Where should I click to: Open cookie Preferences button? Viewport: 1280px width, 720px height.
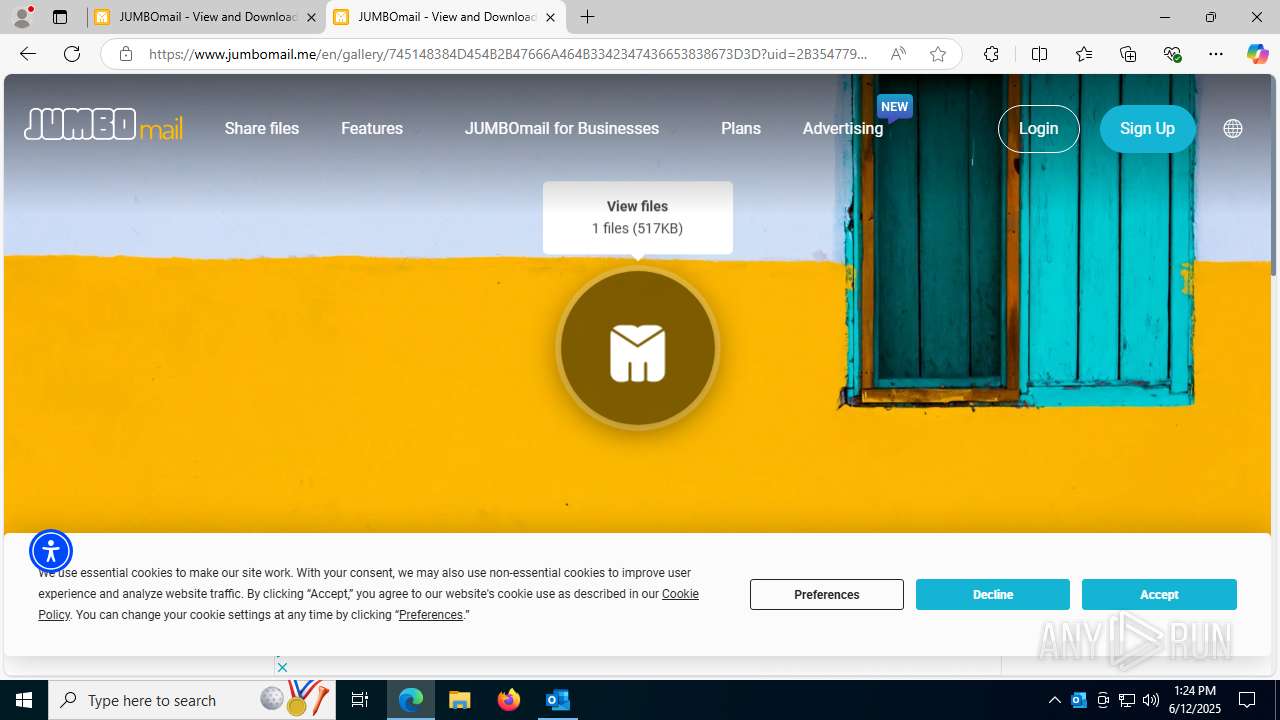tap(827, 594)
